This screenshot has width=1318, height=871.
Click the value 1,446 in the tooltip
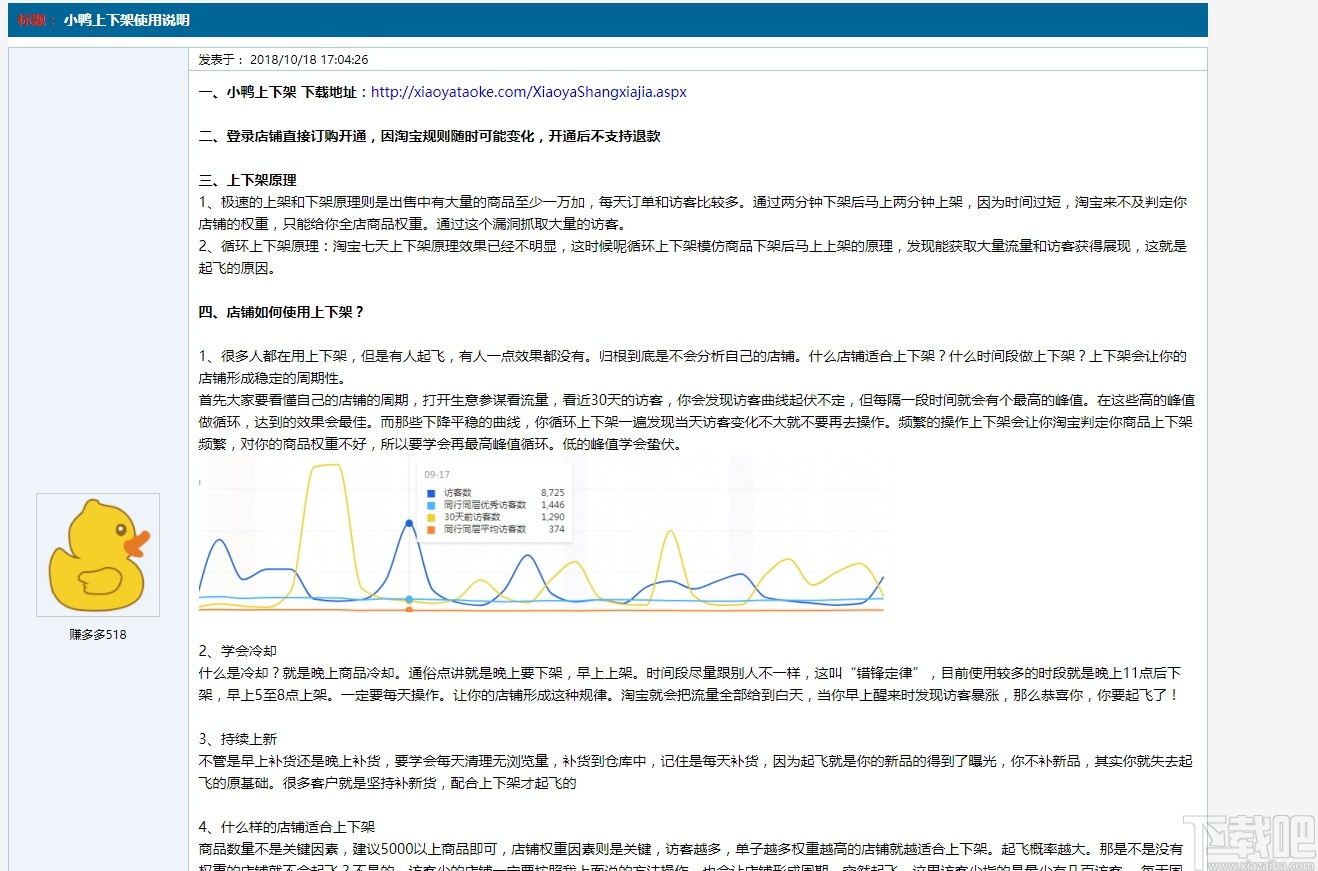click(x=552, y=505)
